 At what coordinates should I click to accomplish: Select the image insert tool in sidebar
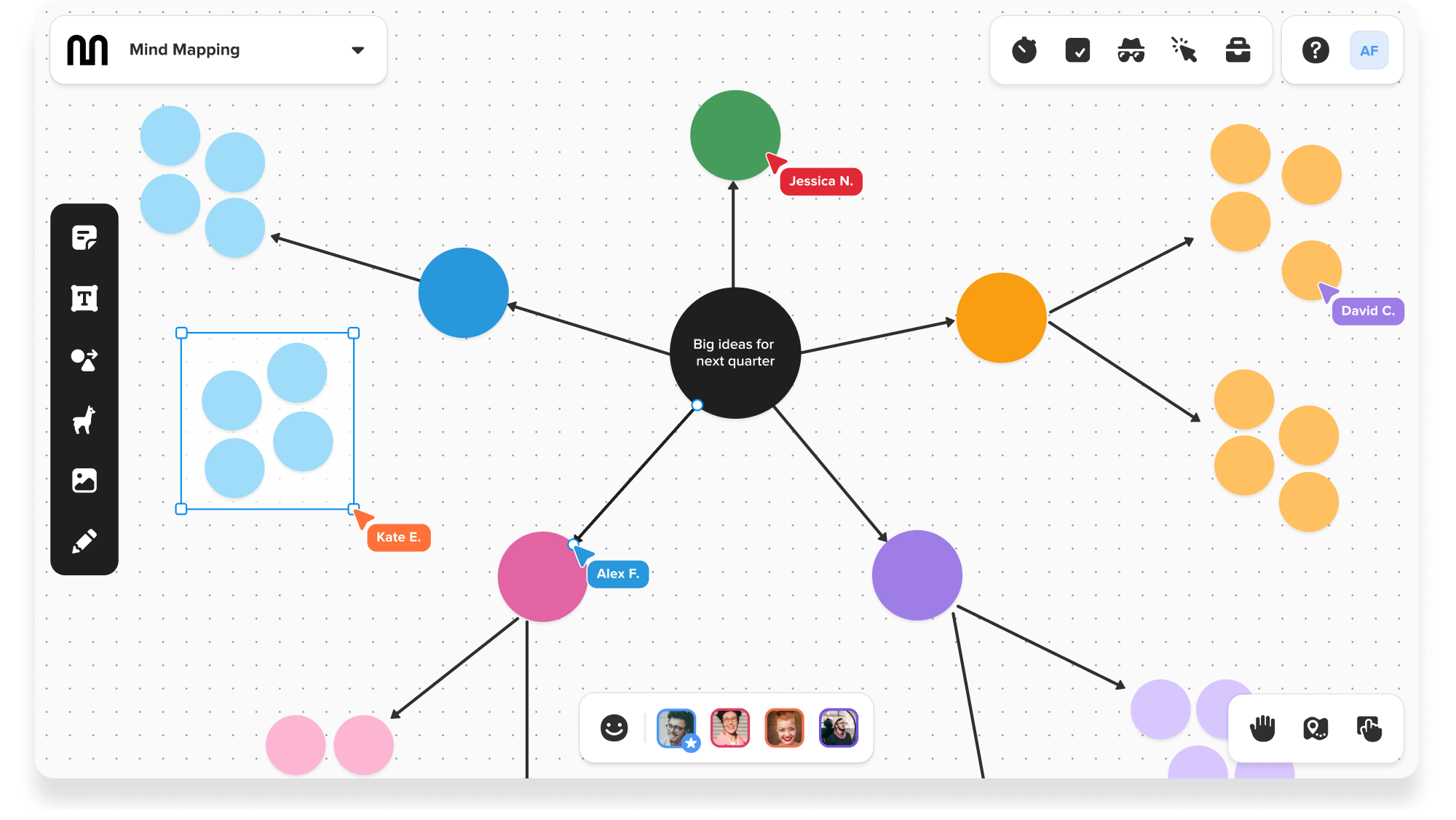tap(83, 480)
